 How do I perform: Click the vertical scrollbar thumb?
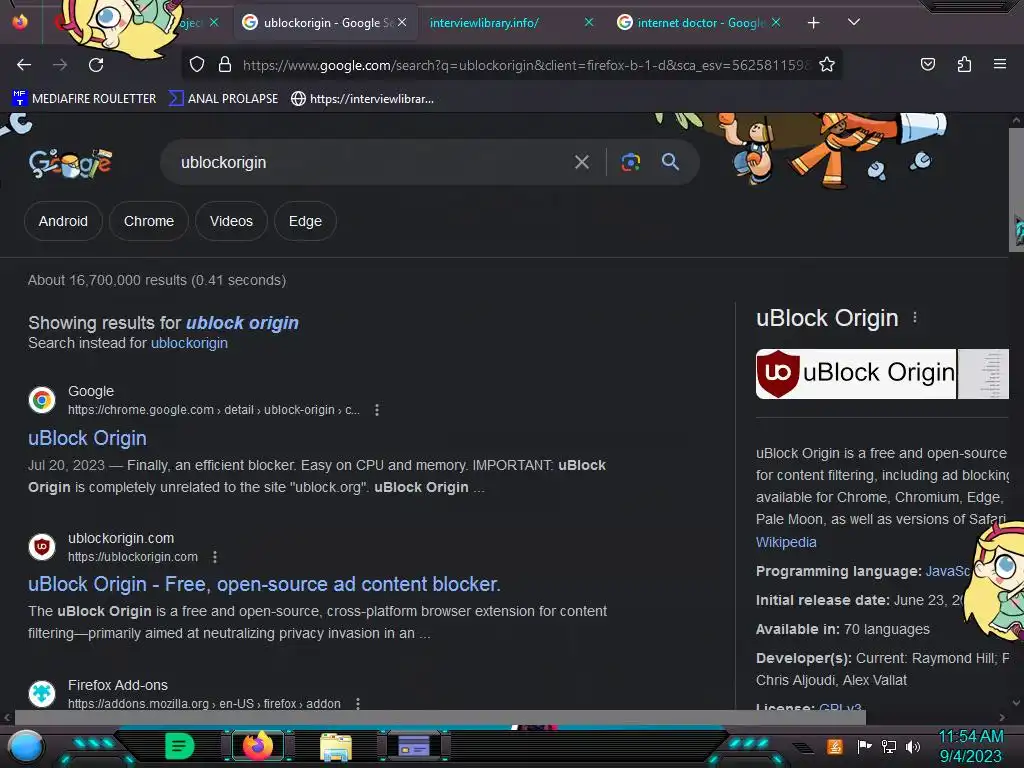[1016, 189]
